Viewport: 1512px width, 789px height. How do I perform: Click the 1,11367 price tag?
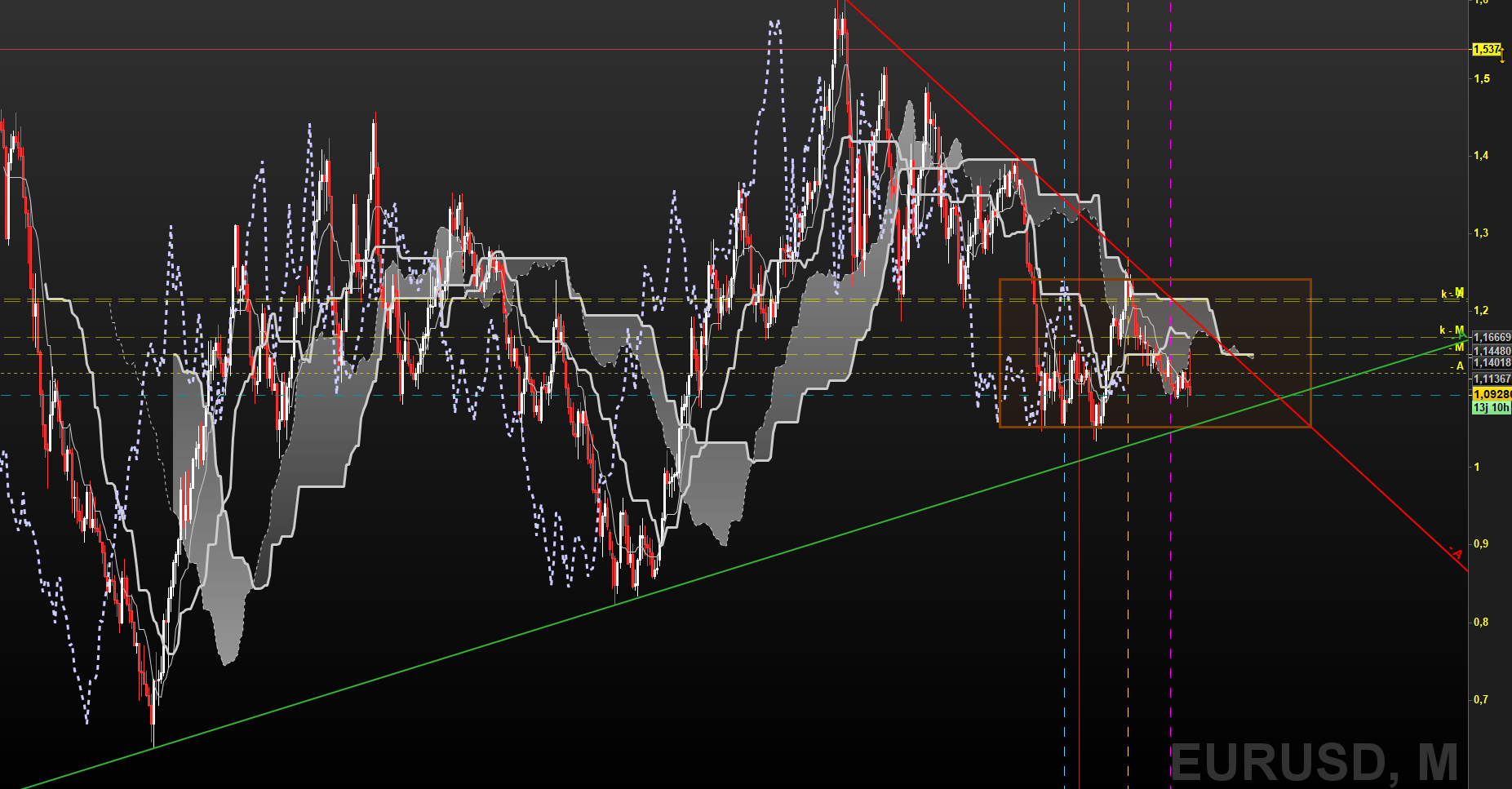click(x=1492, y=379)
